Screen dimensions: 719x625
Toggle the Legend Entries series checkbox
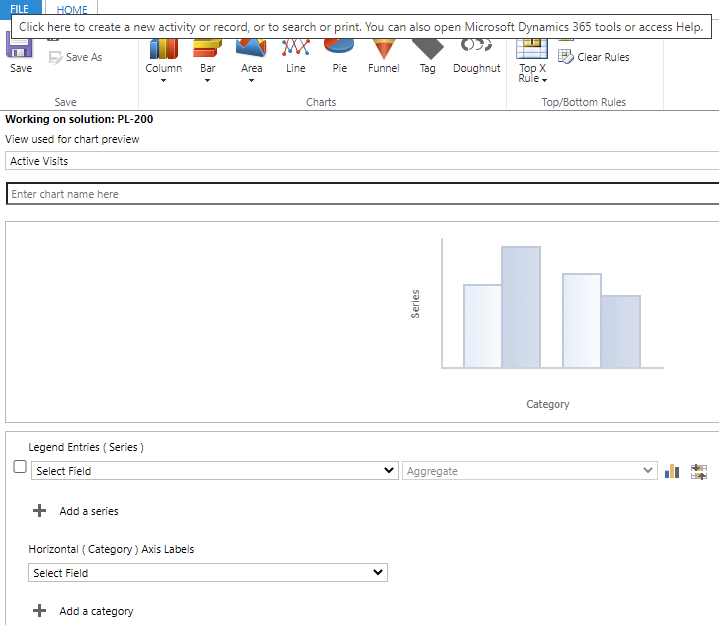pos(20,467)
